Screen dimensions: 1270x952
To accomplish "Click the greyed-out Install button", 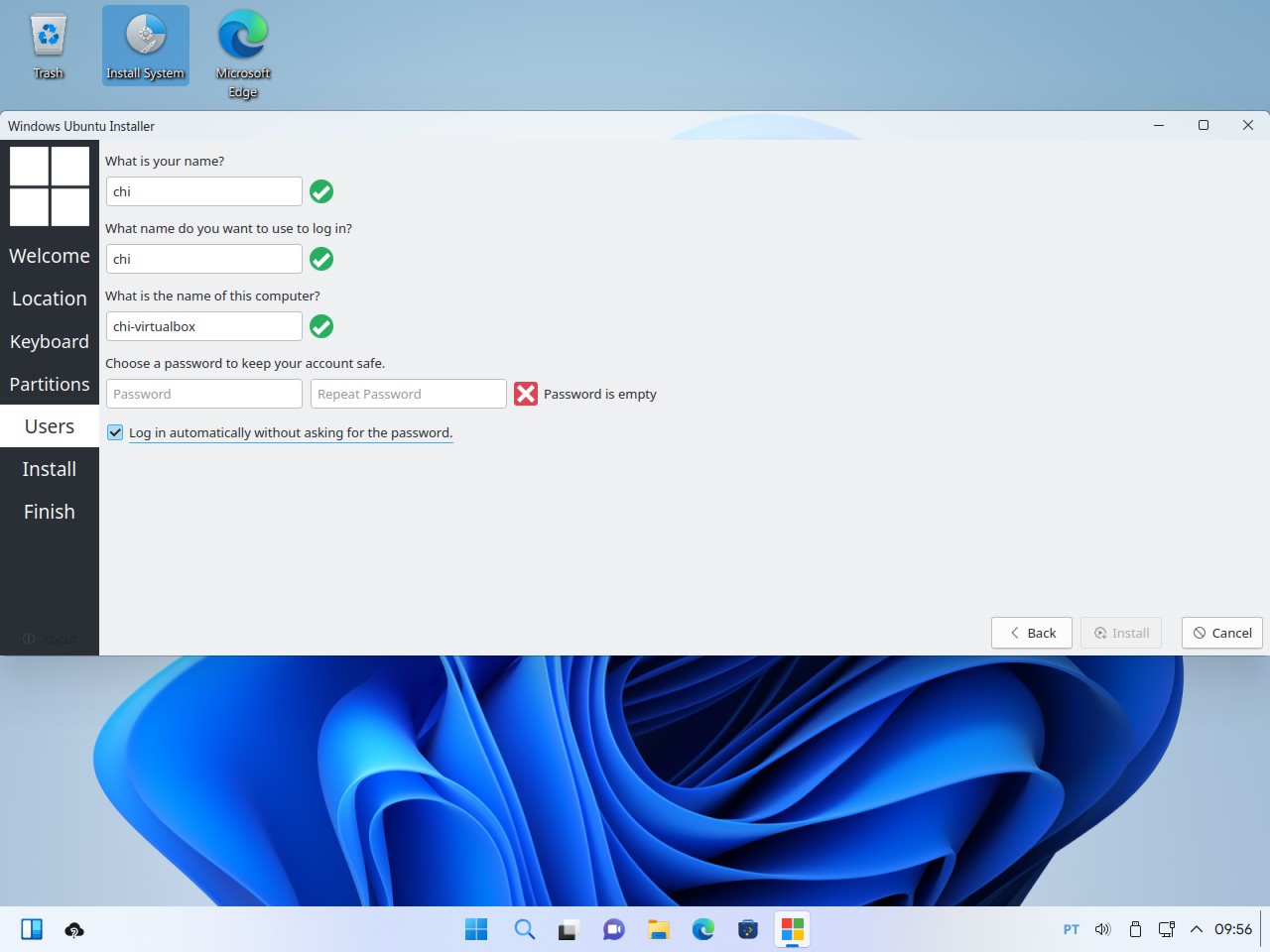I will coord(1121,633).
